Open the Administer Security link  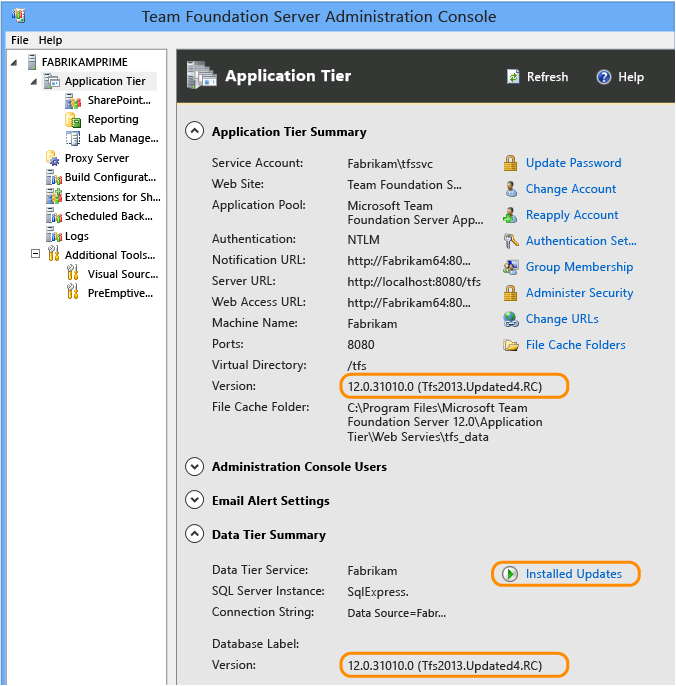[579, 293]
